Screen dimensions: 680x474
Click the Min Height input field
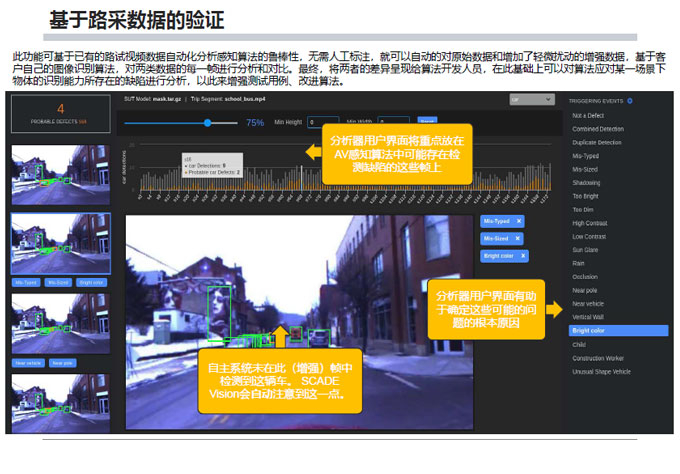[323, 122]
